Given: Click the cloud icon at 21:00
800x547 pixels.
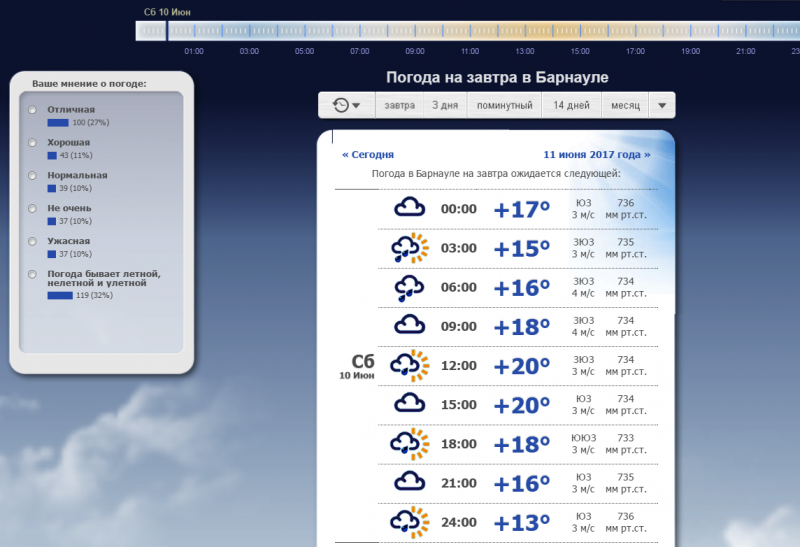Looking at the screenshot, I should point(408,482).
